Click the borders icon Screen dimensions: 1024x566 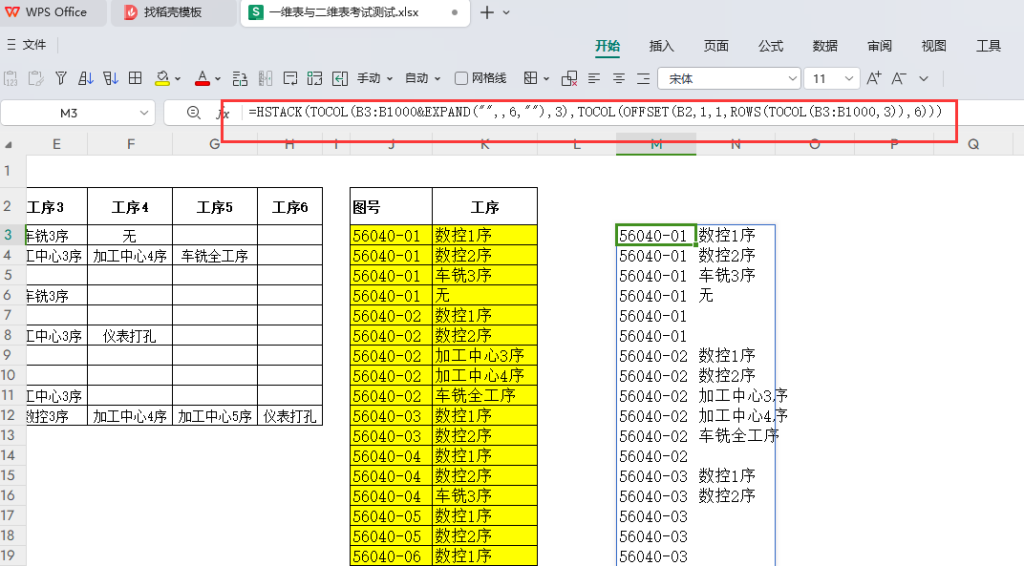(x=530, y=78)
